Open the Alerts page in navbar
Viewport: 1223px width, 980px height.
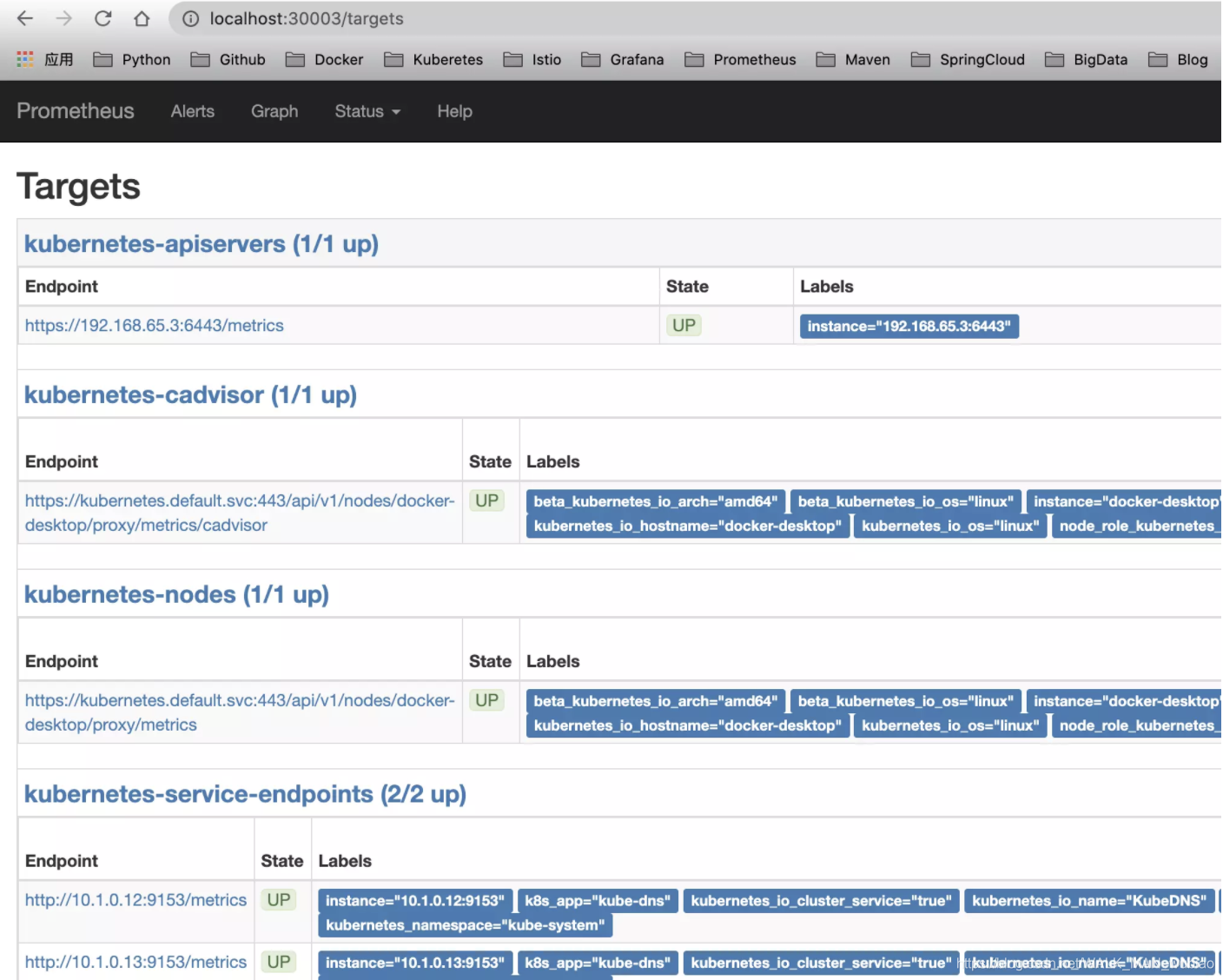(x=193, y=111)
